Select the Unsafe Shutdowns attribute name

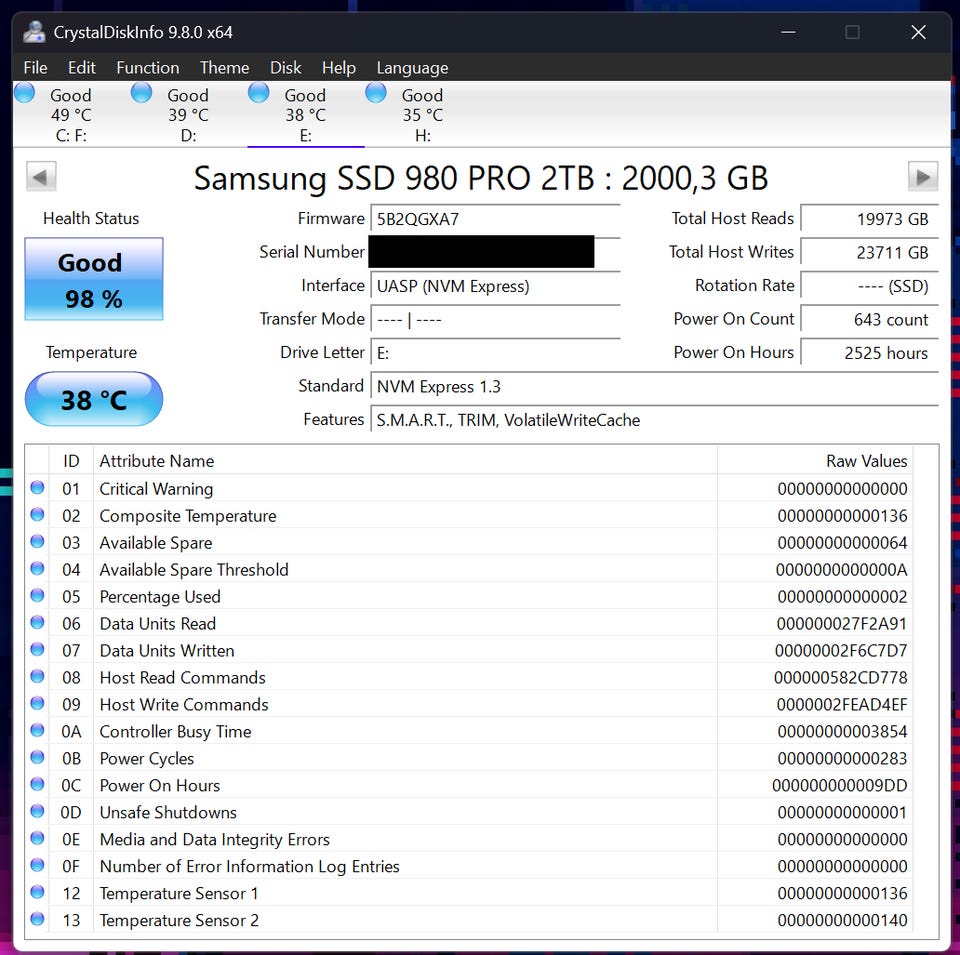pos(168,812)
